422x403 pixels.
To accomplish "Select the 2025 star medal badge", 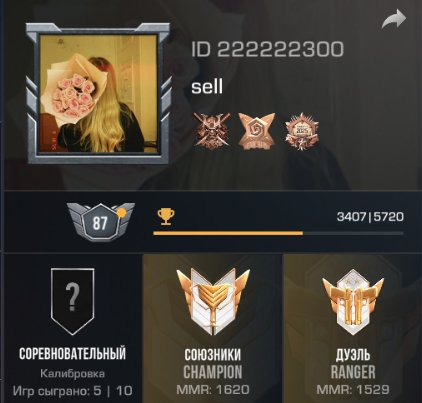I will (302, 131).
